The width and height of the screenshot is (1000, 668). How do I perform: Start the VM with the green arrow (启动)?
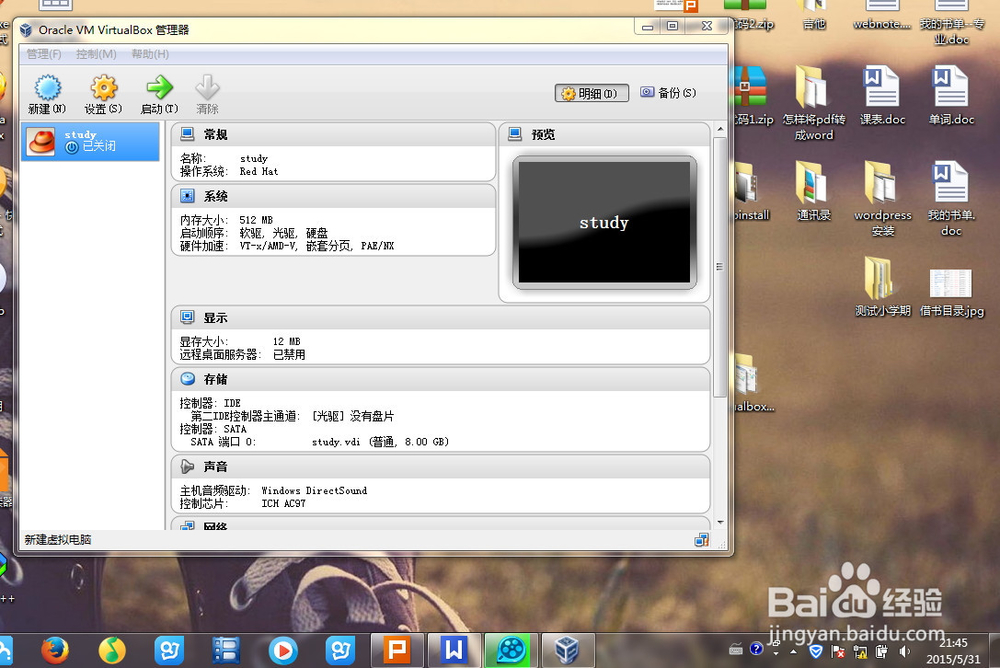point(159,87)
